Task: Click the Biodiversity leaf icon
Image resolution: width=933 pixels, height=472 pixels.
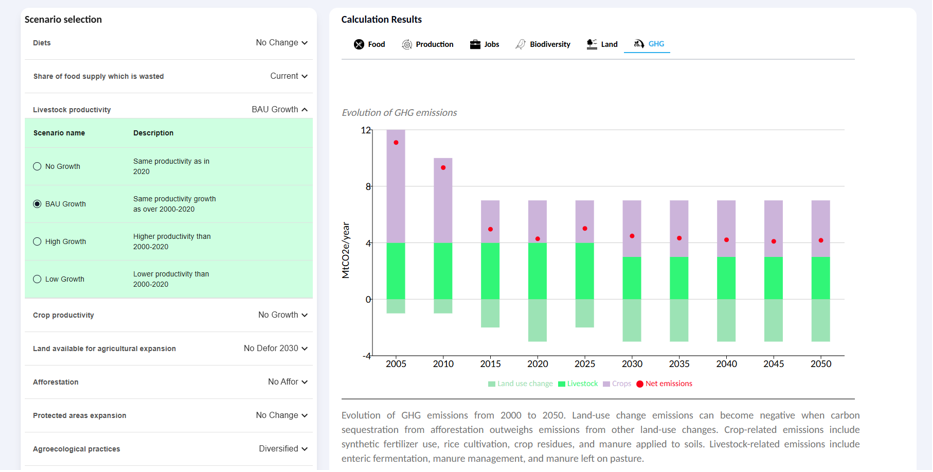Action: tap(520, 44)
